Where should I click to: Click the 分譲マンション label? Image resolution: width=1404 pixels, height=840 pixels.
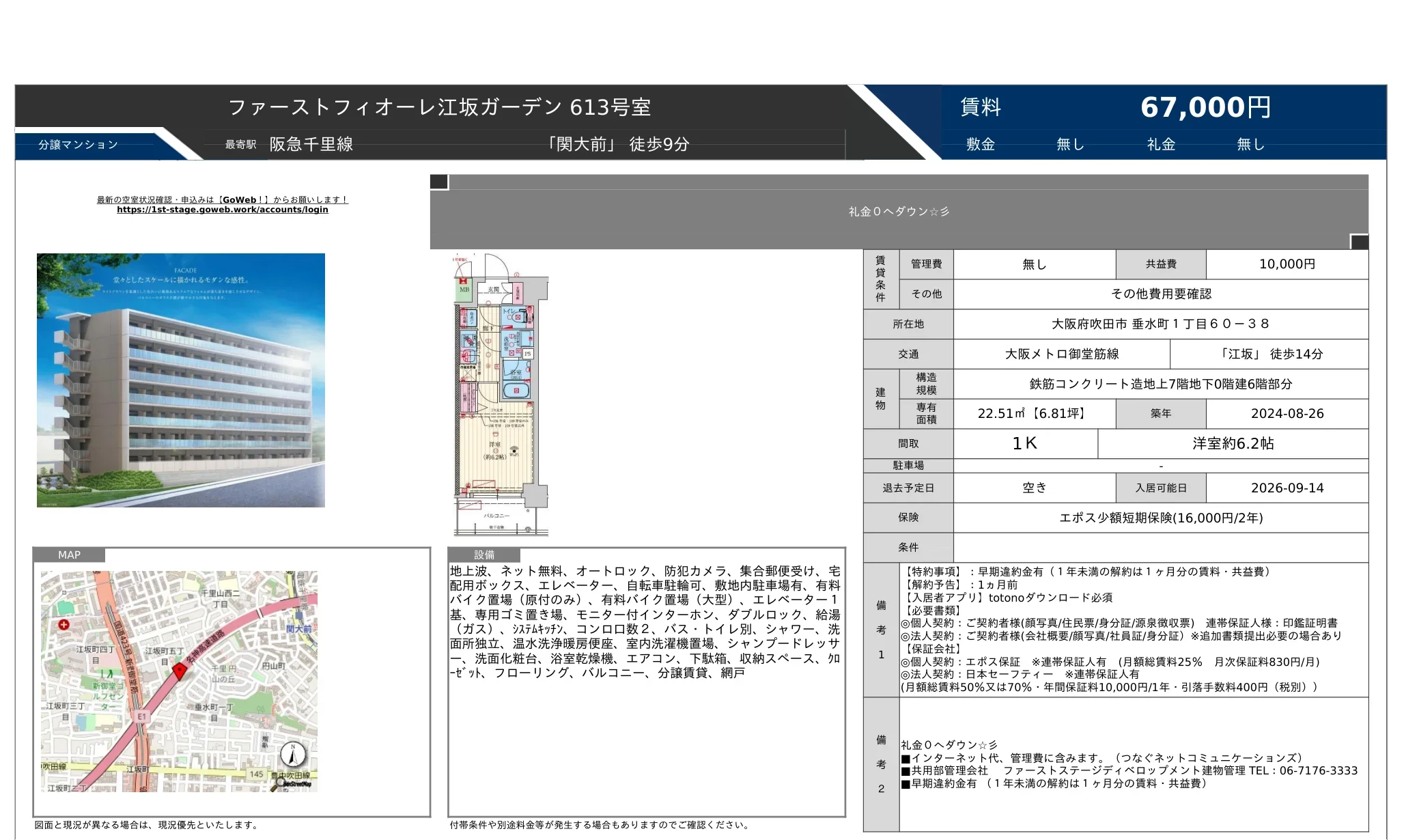coord(79,145)
